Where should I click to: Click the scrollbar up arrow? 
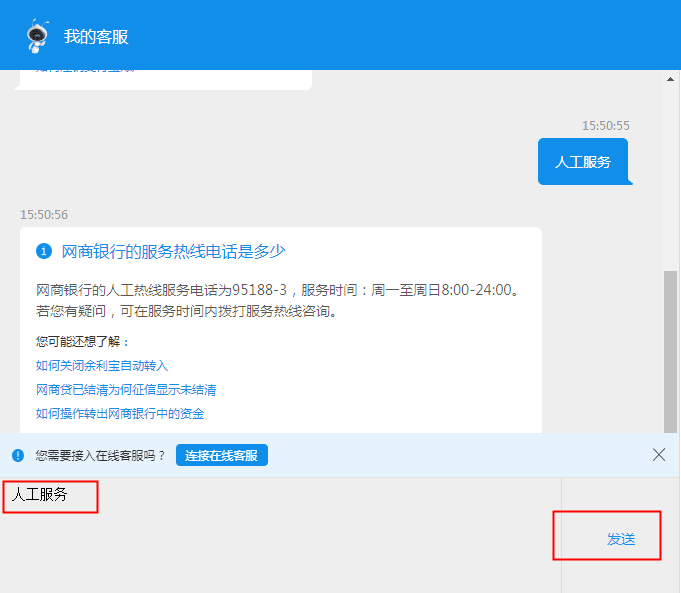tap(670, 79)
